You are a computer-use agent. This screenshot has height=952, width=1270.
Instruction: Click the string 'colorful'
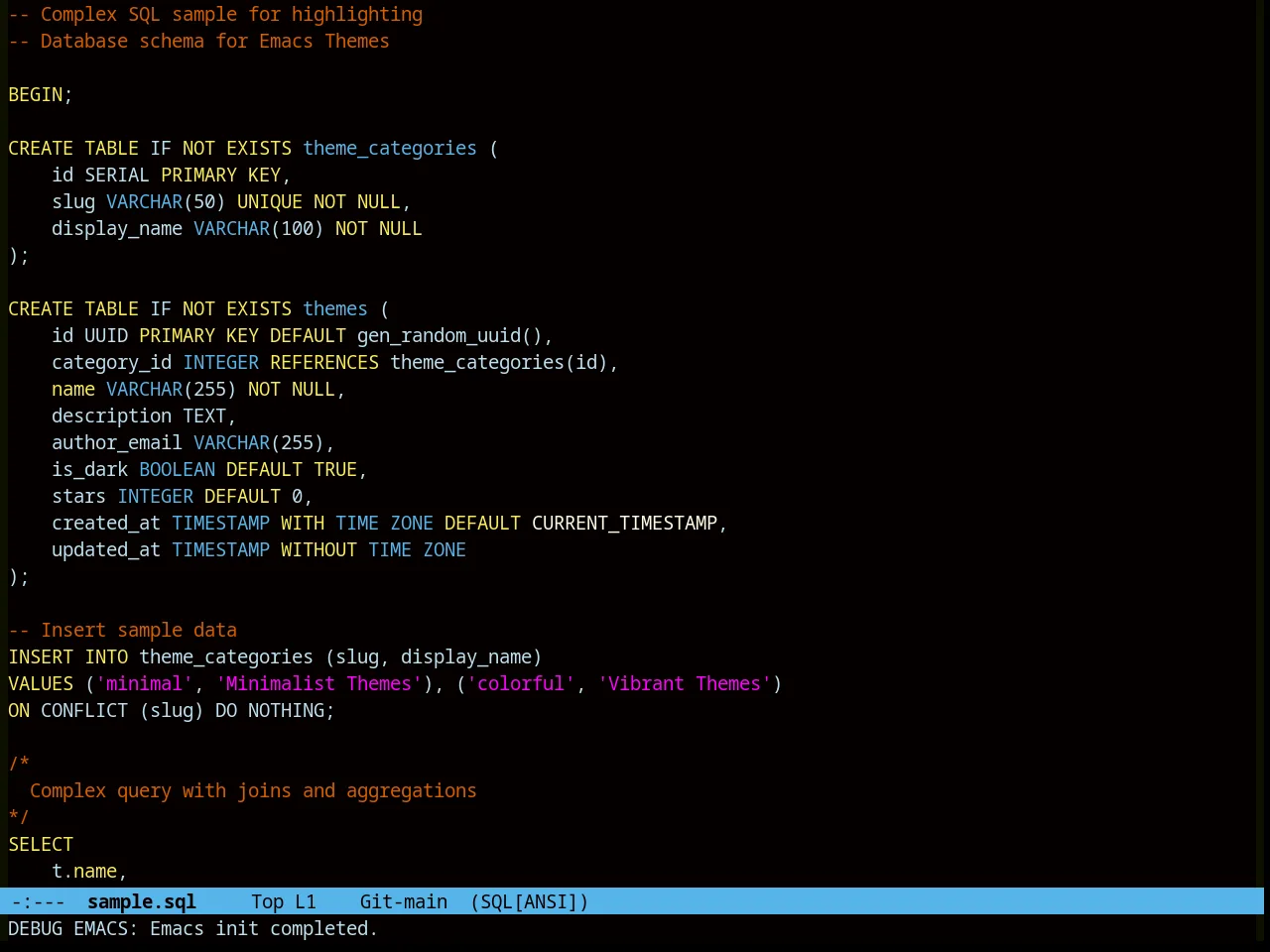tap(521, 683)
